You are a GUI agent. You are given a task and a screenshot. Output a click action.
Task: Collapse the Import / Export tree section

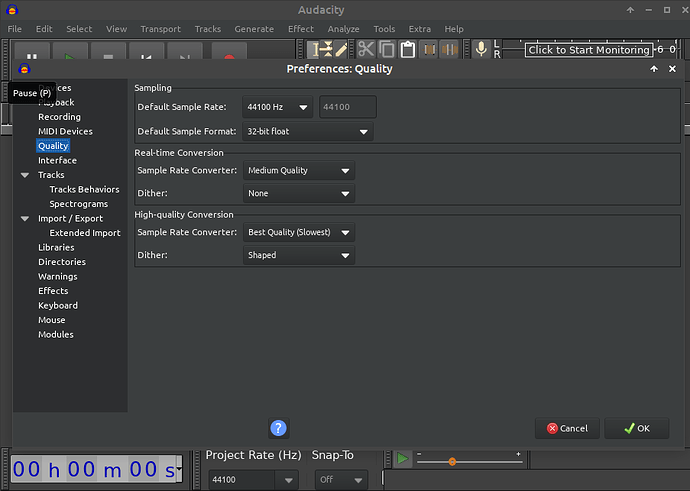tap(25, 219)
